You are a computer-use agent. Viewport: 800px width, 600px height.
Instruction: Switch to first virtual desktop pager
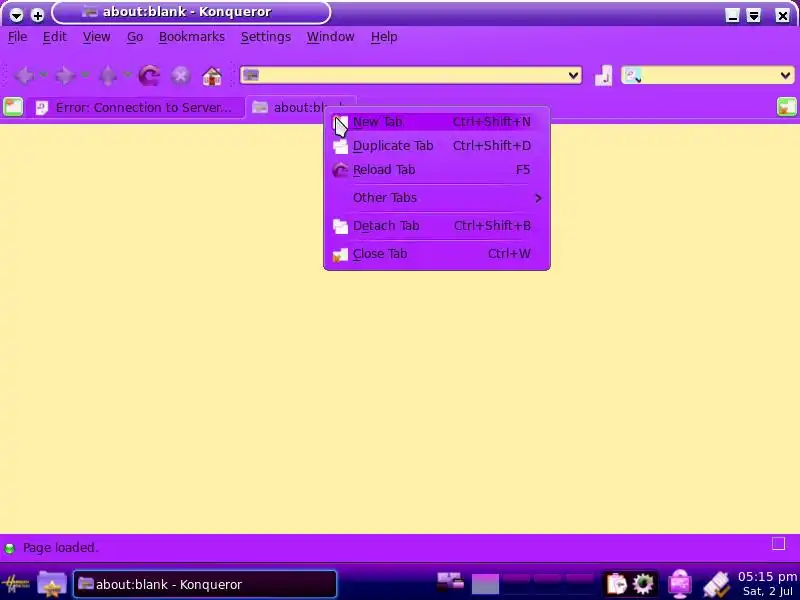485,585
